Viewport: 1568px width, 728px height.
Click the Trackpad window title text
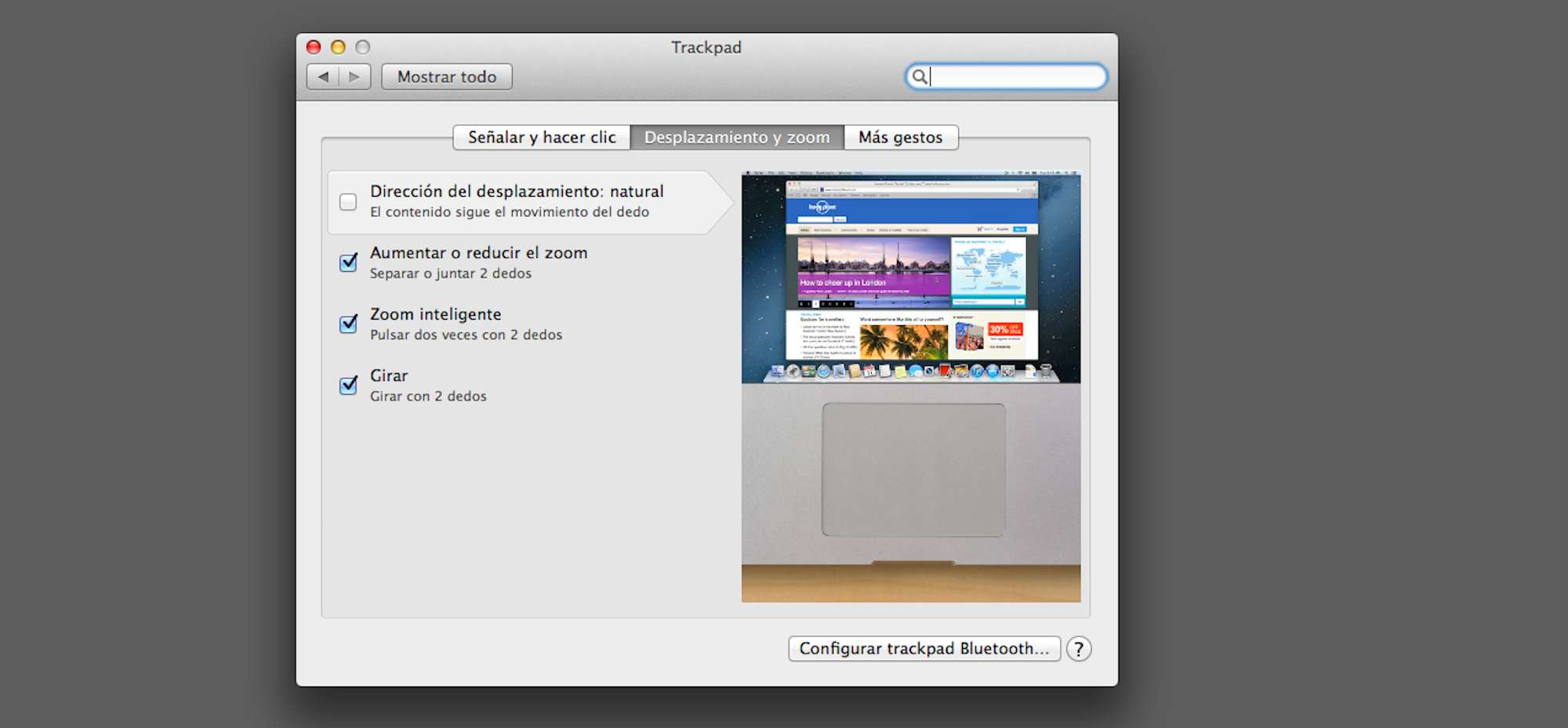(706, 47)
